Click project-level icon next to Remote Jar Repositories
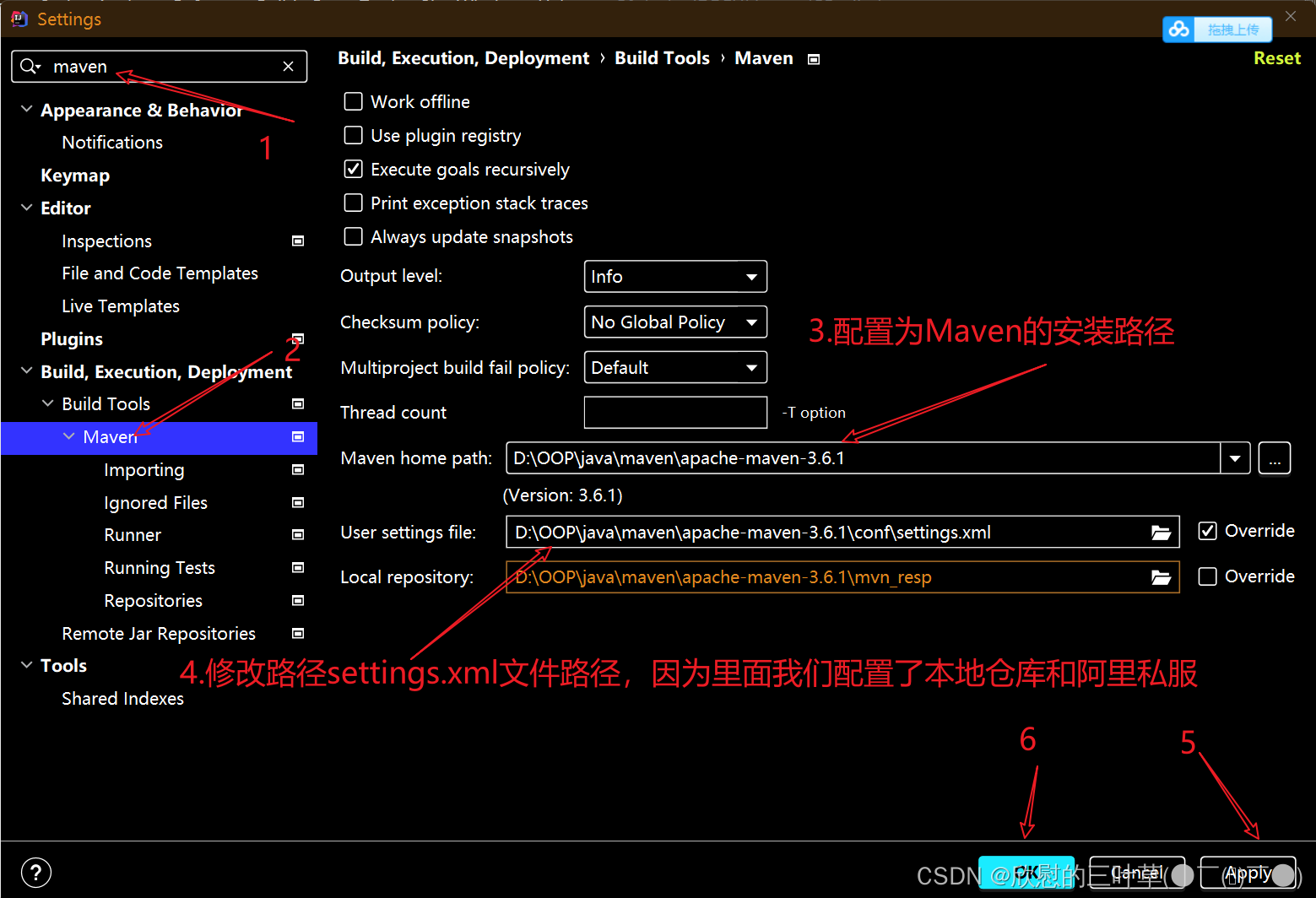The height and width of the screenshot is (898, 1316). point(298,634)
